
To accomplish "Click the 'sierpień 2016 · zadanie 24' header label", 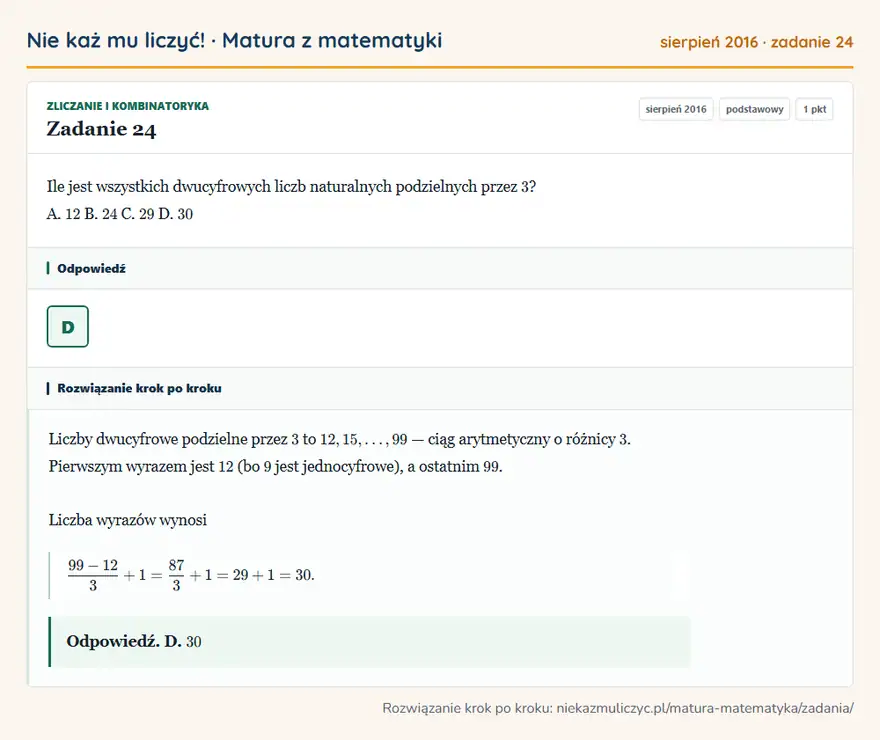I will (x=756, y=42).
